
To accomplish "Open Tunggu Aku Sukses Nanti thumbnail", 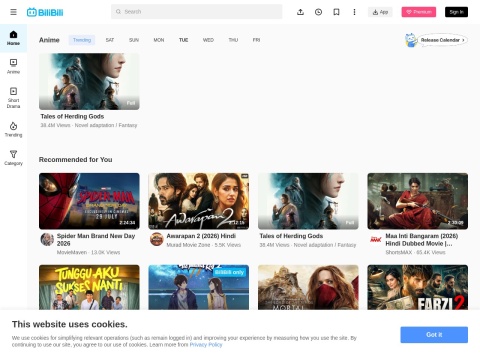I will tap(89, 287).
